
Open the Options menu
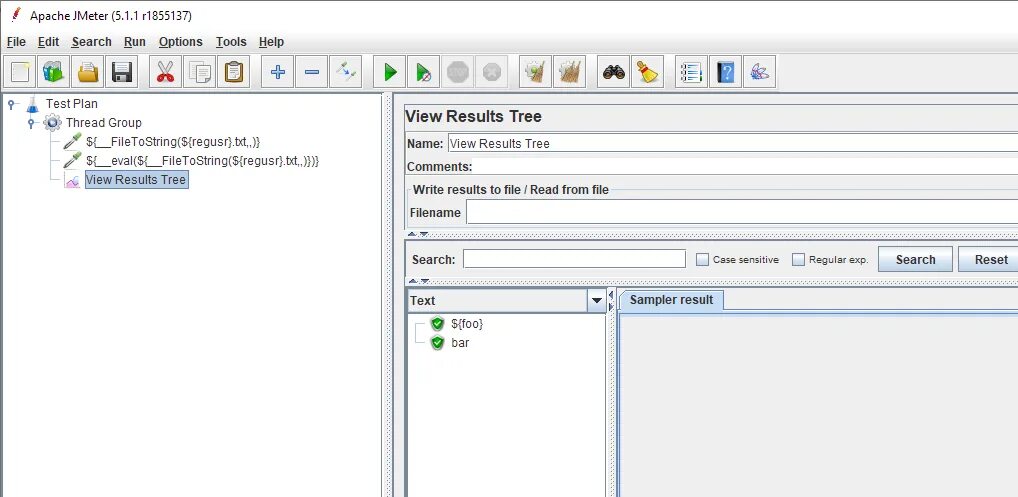click(x=180, y=42)
